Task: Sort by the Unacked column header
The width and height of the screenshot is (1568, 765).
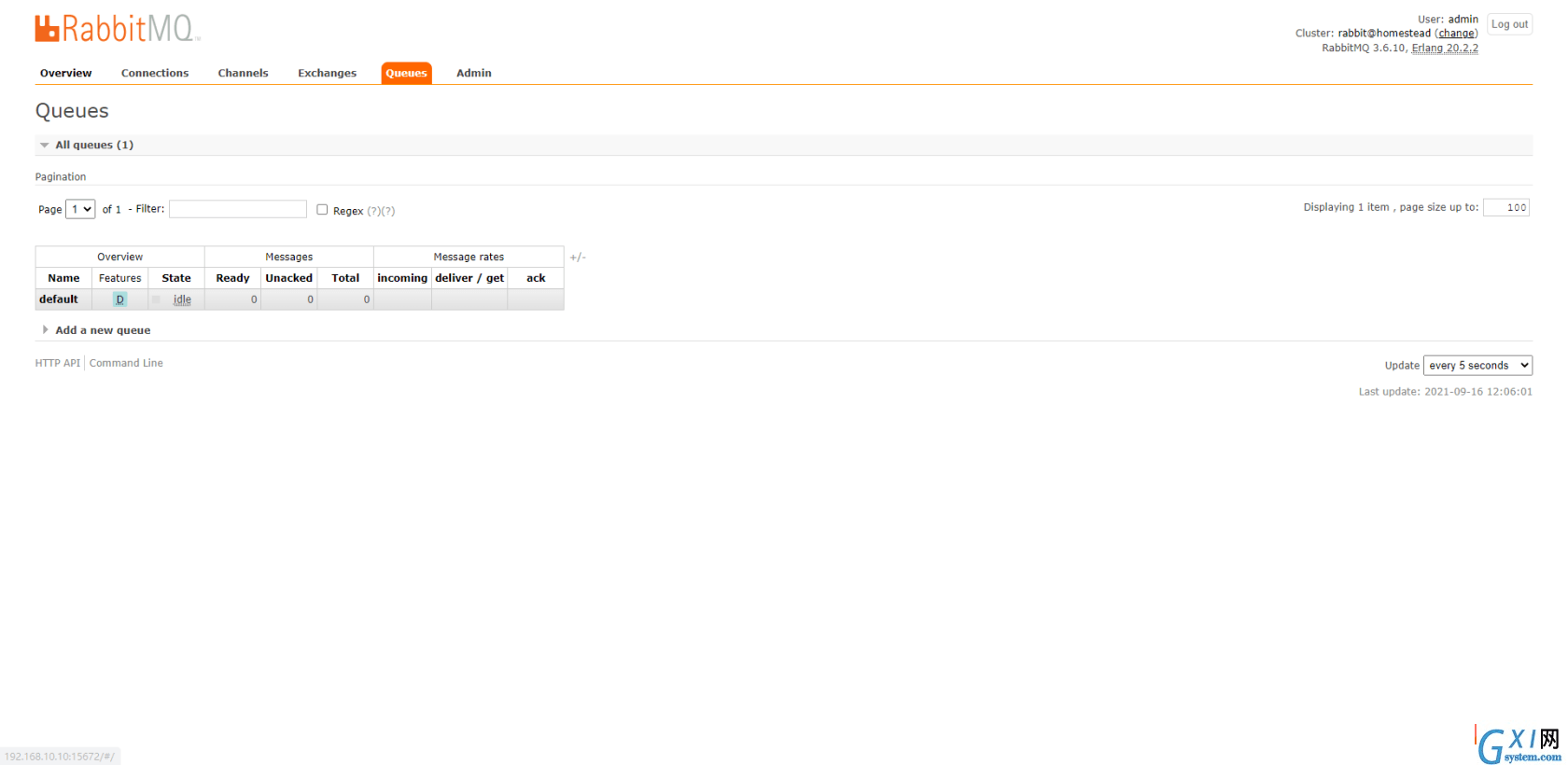Action: (x=289, y=278)
